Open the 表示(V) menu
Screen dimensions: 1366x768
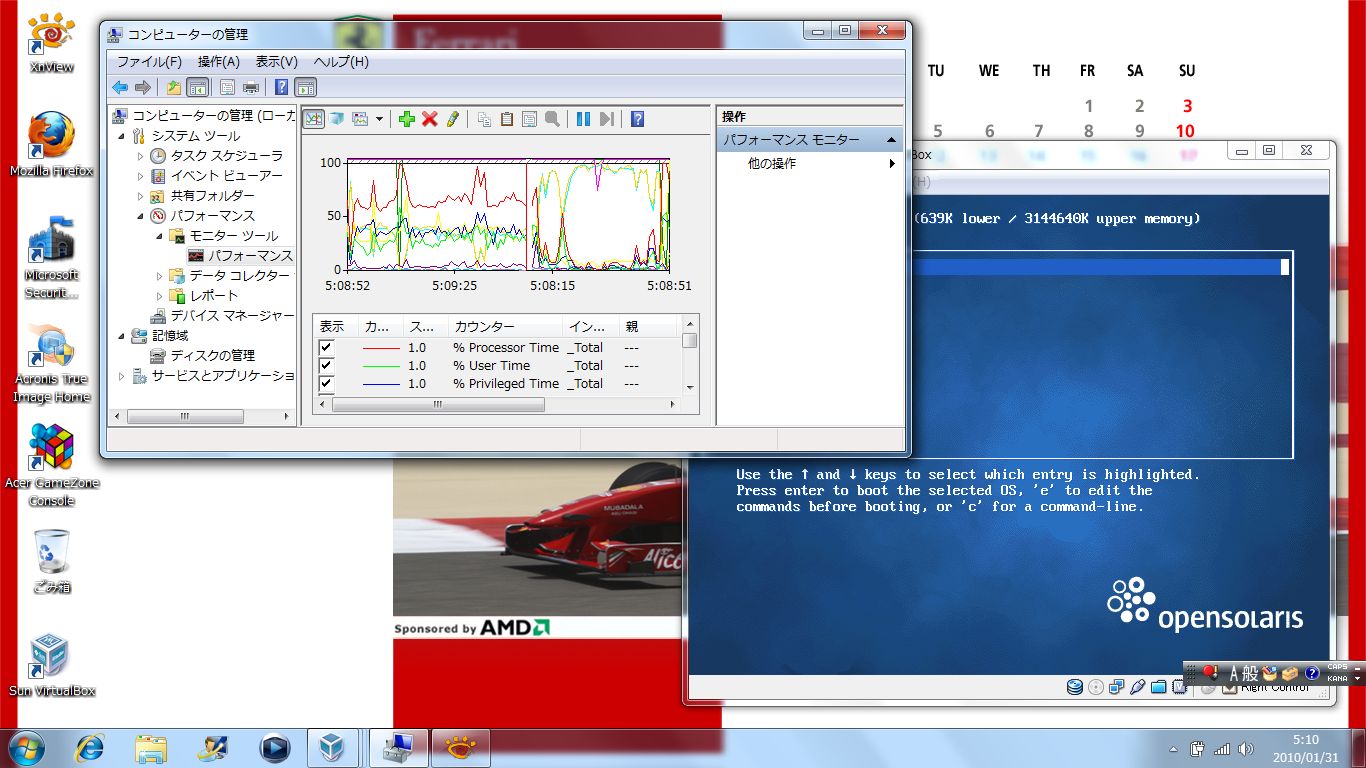(276, 62)
